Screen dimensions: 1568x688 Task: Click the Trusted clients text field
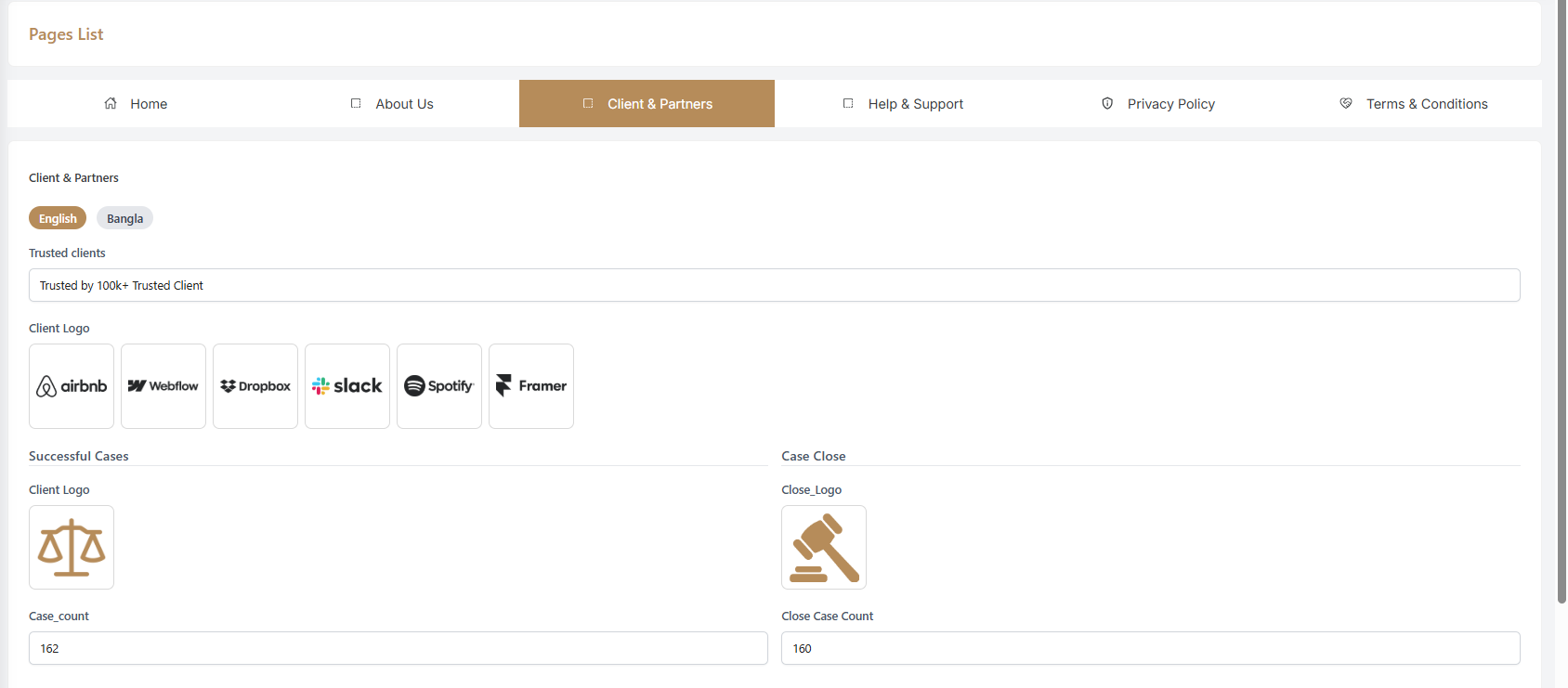(775, 285)
